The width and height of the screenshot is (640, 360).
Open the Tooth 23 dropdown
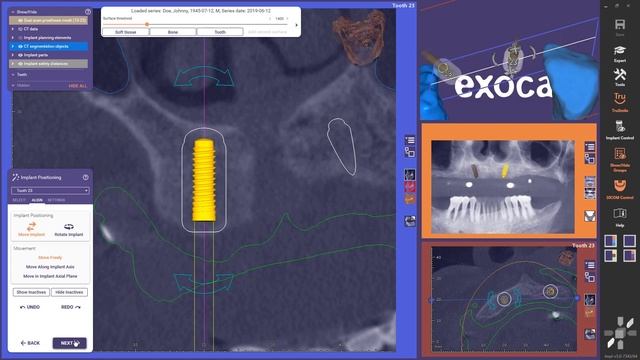(x=50, y=190)
